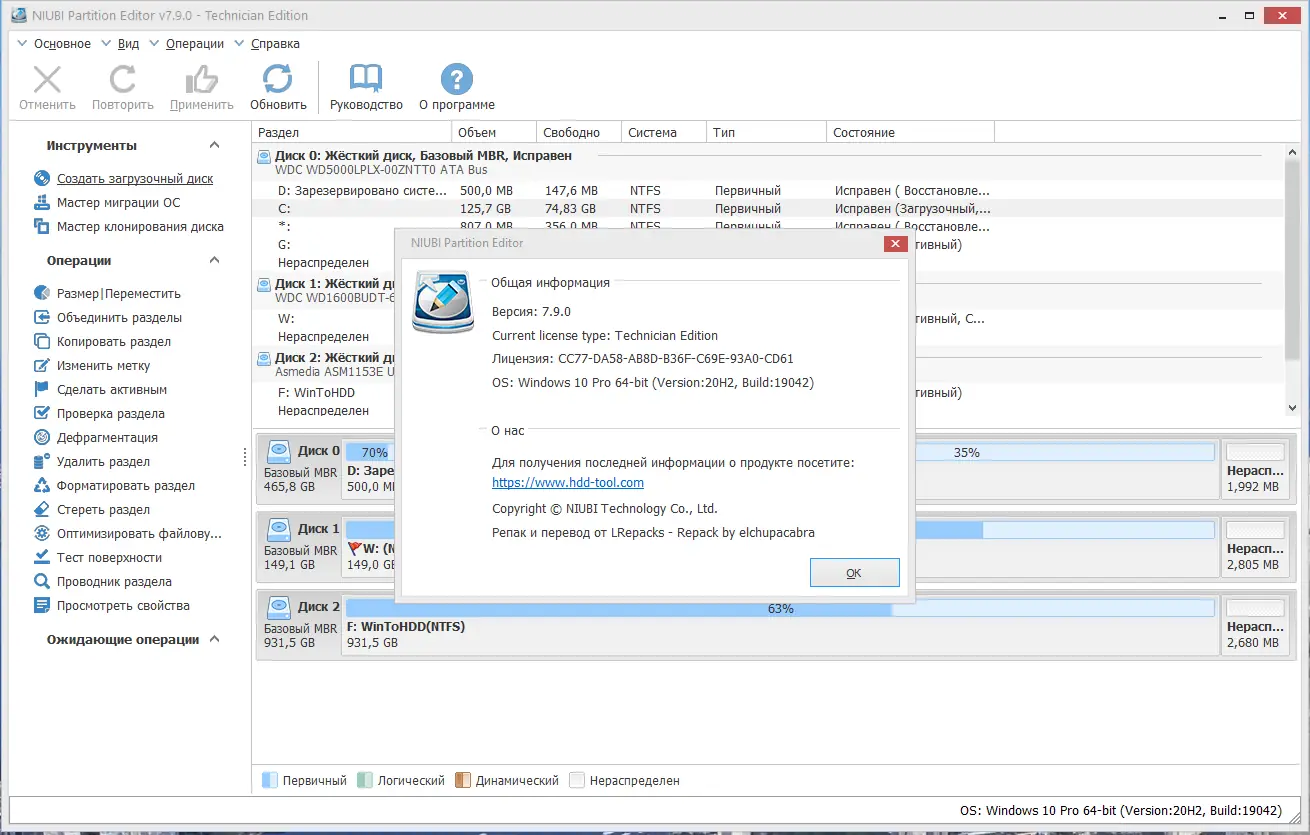Image resolution: width=1310 pixels, height=835 pixels.
Task: Click the Повторить redo icon
Action: tap(123, 79)
